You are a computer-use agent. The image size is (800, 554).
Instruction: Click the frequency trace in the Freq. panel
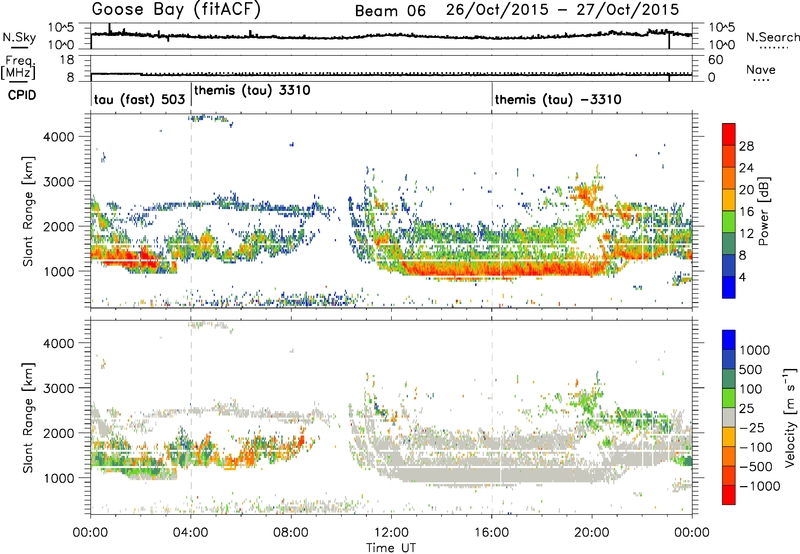[x=391, y=74]
